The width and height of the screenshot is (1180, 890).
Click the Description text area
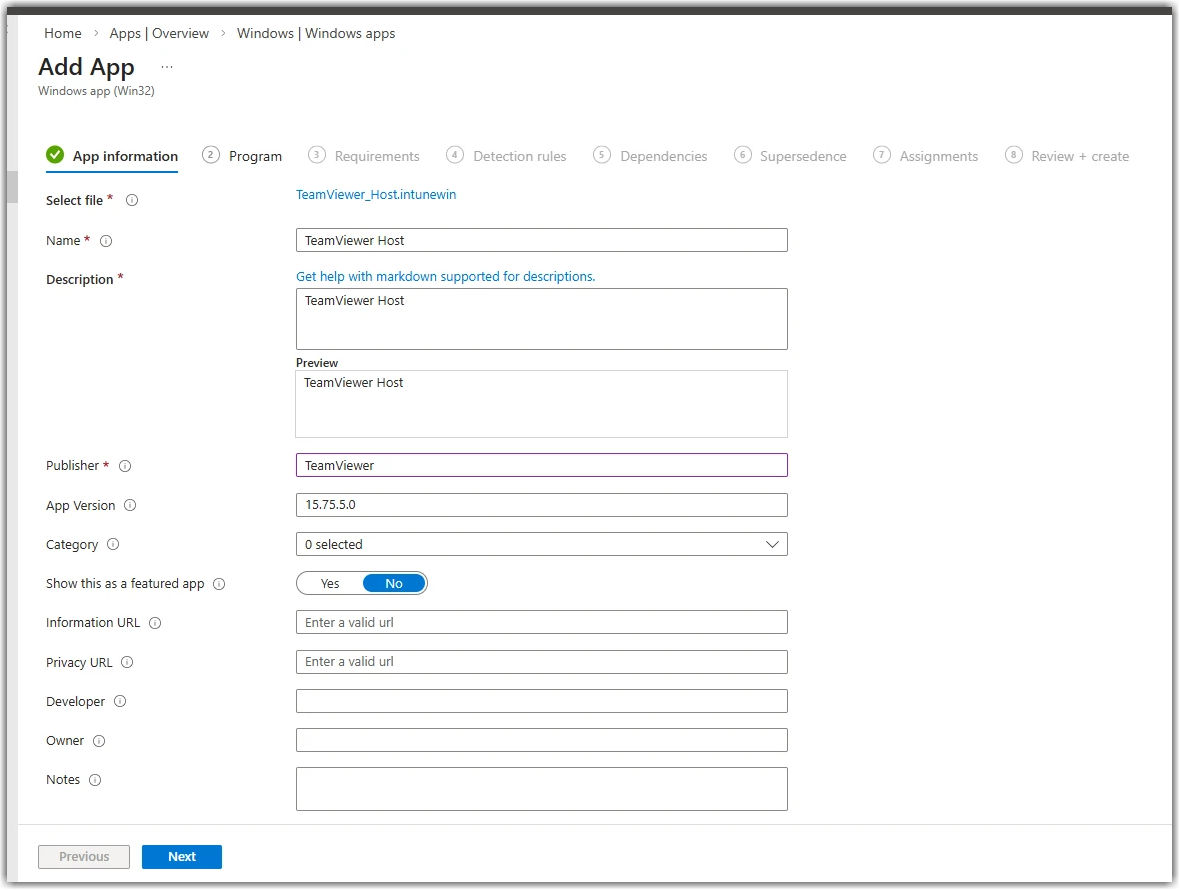541,318
